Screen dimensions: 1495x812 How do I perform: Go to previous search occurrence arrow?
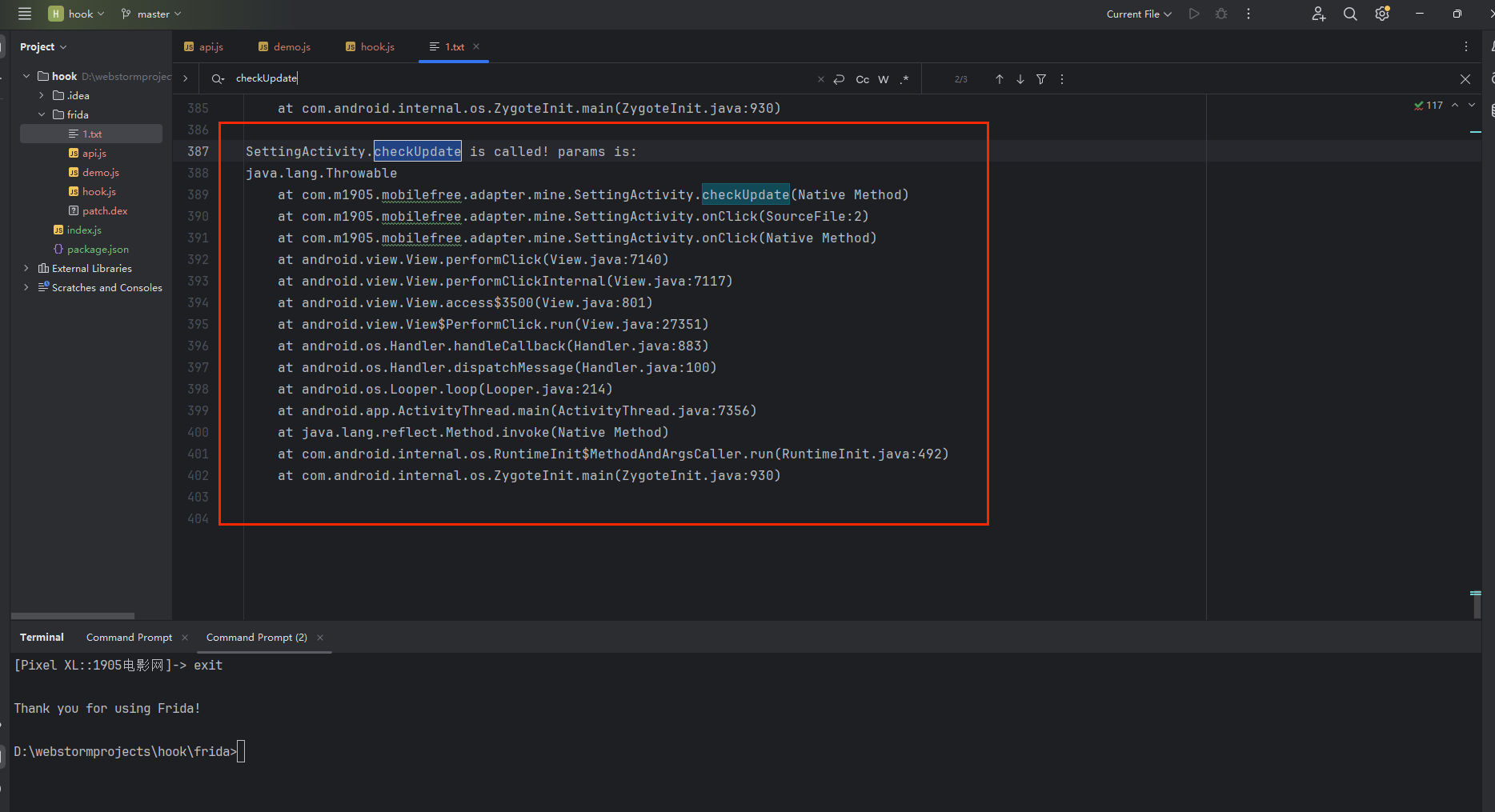tap(1000, 79)
